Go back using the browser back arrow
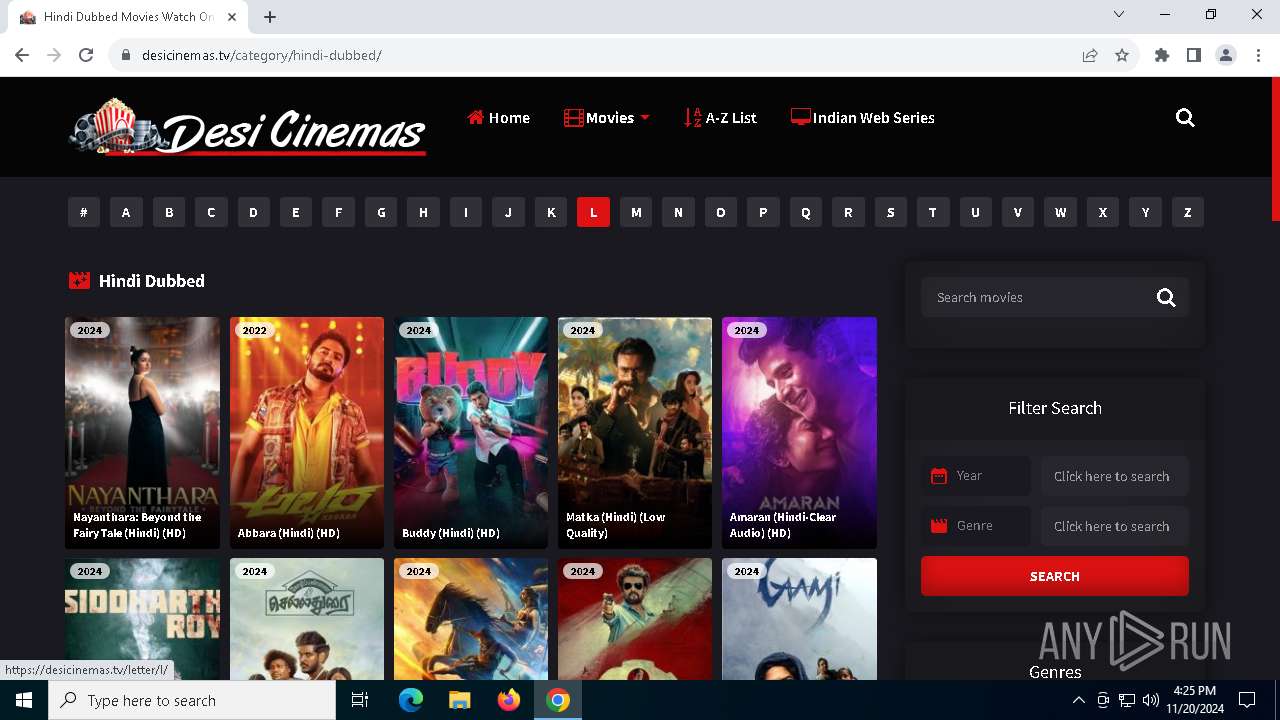The height and width of the screenshot is (720, 1280). pyautogui.click(x=22, y=55)
